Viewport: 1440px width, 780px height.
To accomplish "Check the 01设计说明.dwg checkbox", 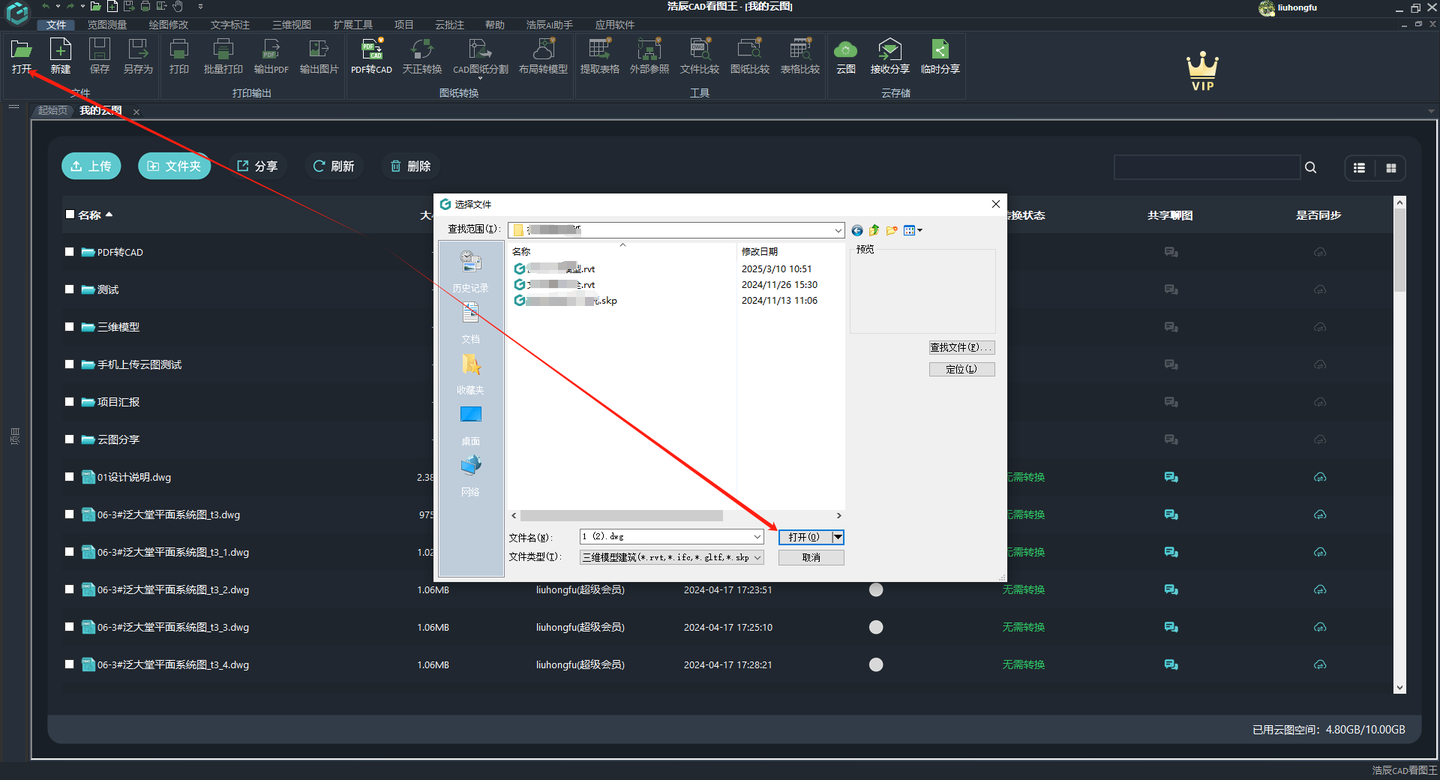I will point(70,477).
